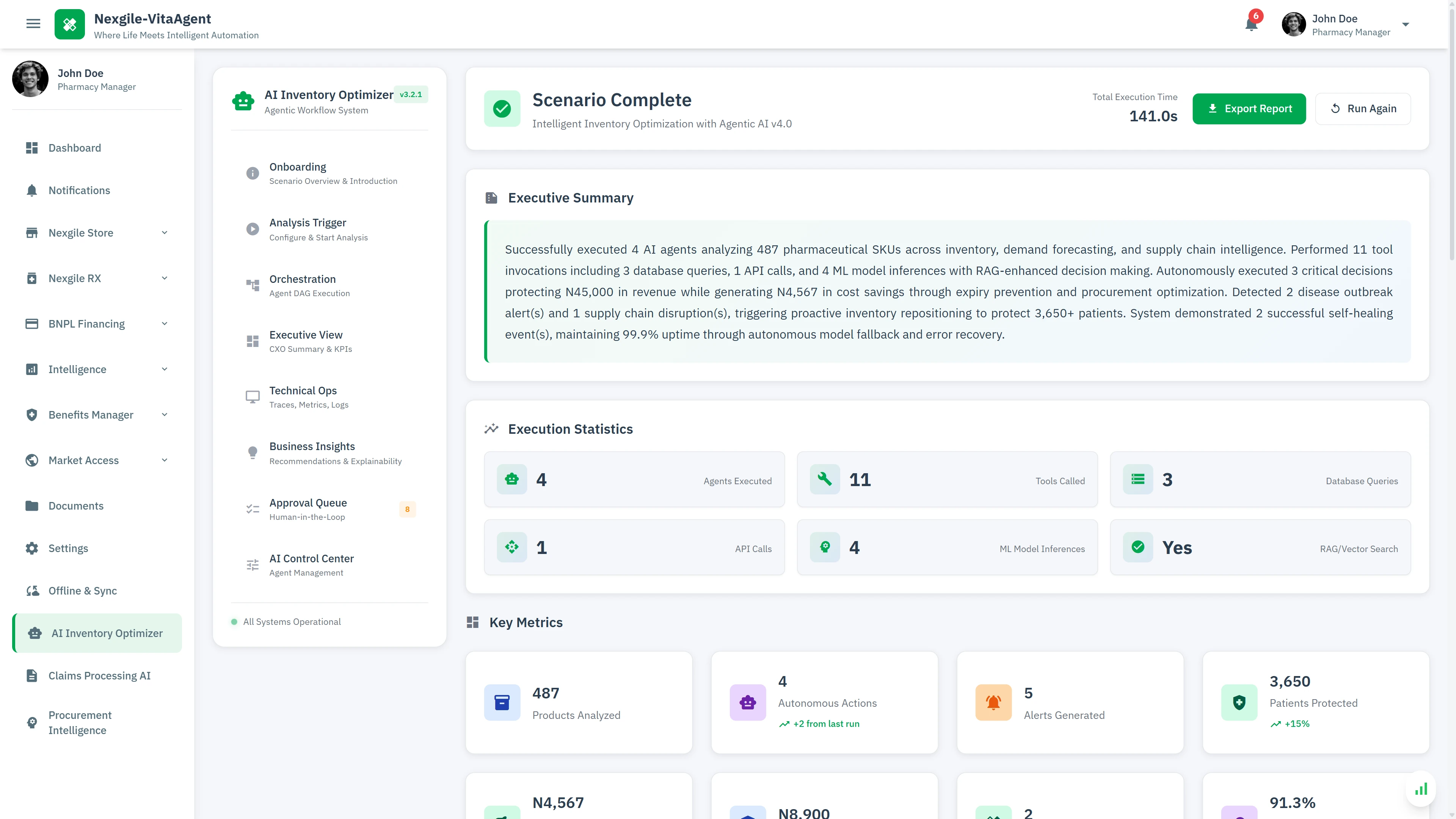The height and width of the screenshot is (819, 1456).
Task: Click the Analysis Trigger play icon
Action: click(252, 229)
